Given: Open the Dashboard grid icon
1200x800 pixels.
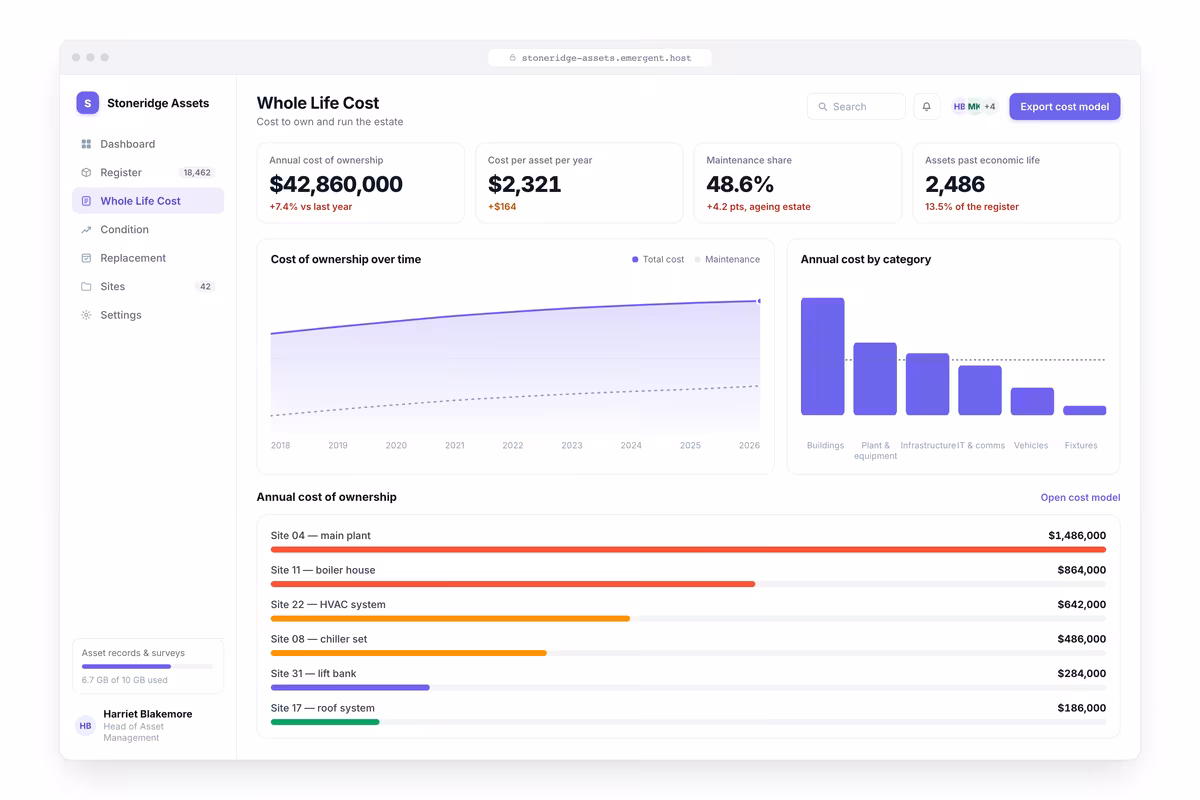Looking at the screenshot, I should click(86, 144).
